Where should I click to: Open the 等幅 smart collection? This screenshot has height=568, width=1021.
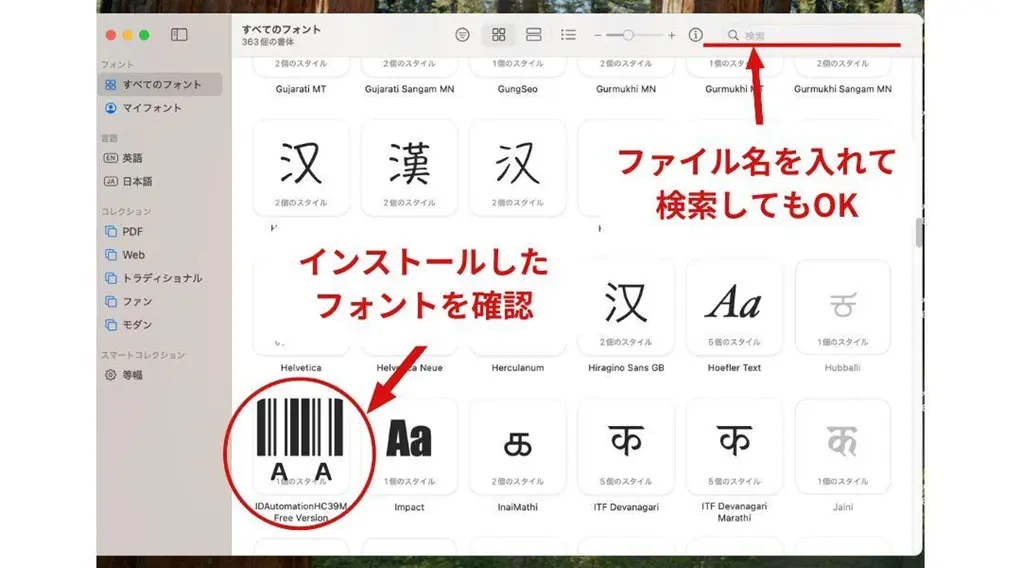160,375
